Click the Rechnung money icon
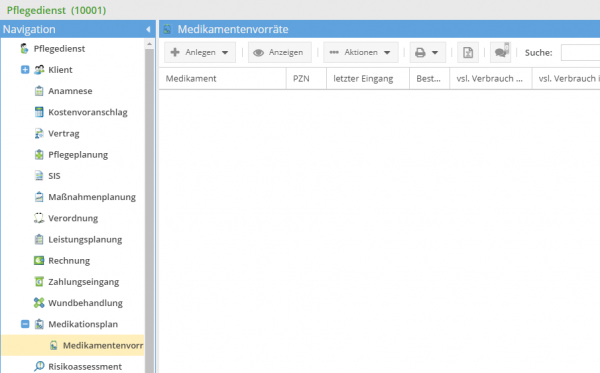The image size is (600, 373). [x=39, y=261]
